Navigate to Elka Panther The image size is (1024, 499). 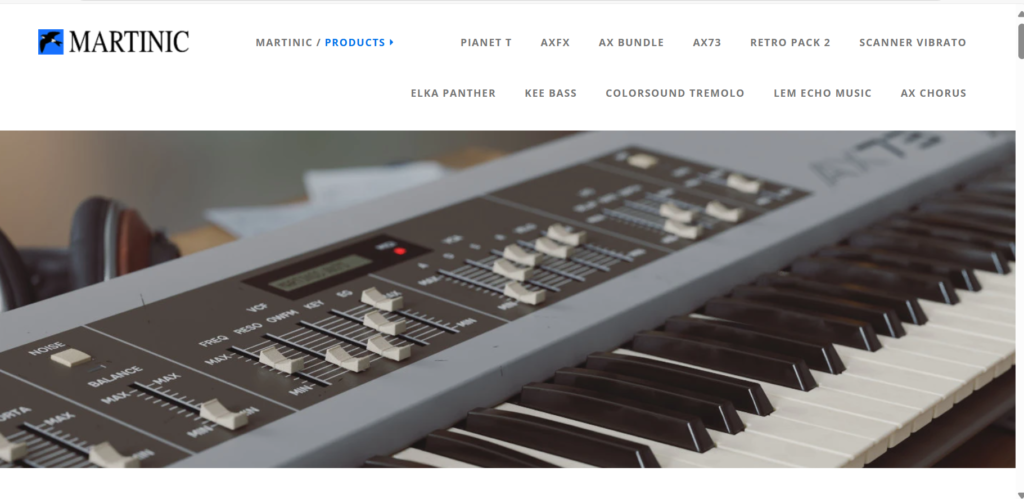tap(453, 93)
